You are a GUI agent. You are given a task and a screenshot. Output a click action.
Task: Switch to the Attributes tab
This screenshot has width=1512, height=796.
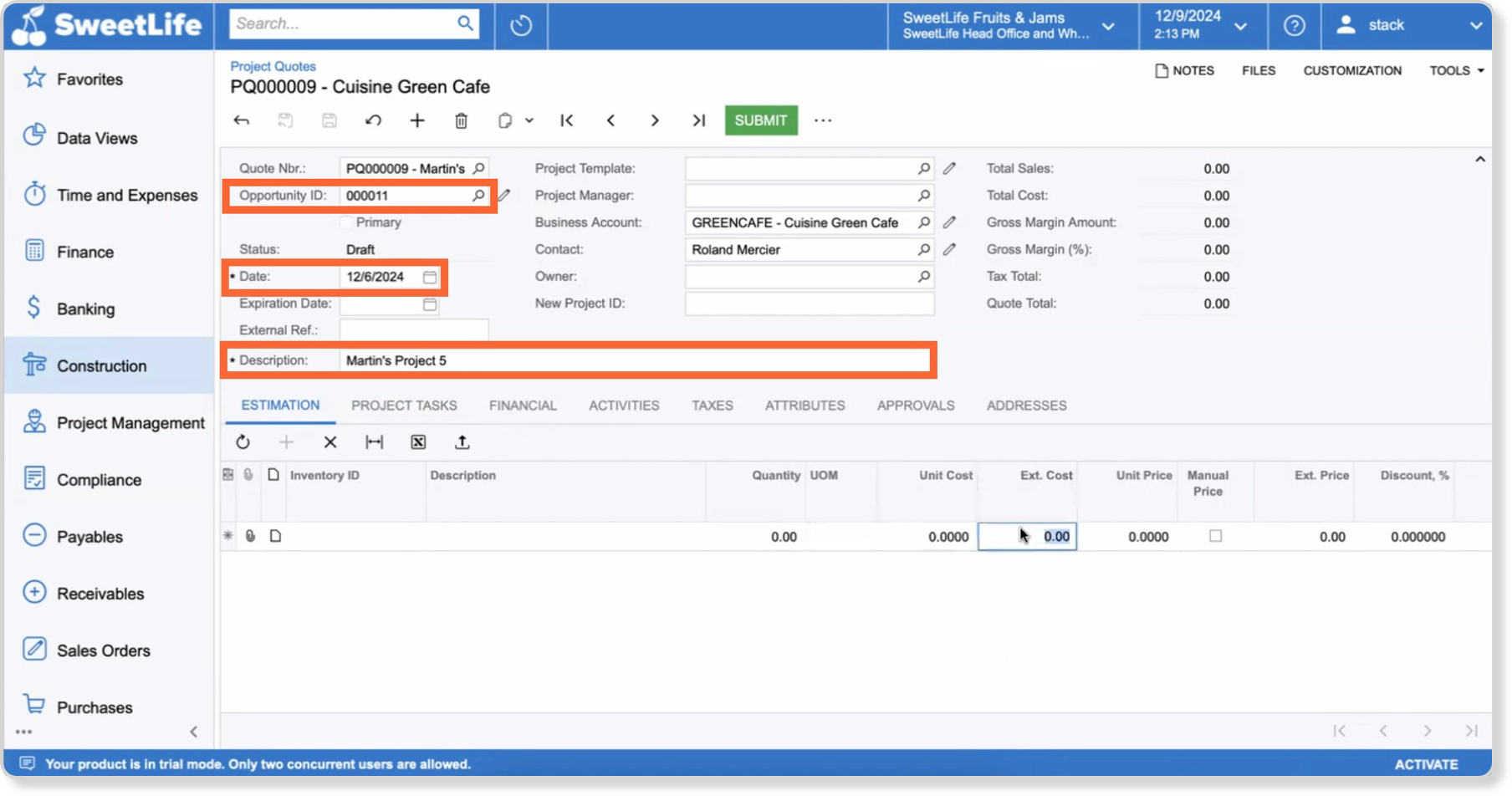(x=805, y=406)
